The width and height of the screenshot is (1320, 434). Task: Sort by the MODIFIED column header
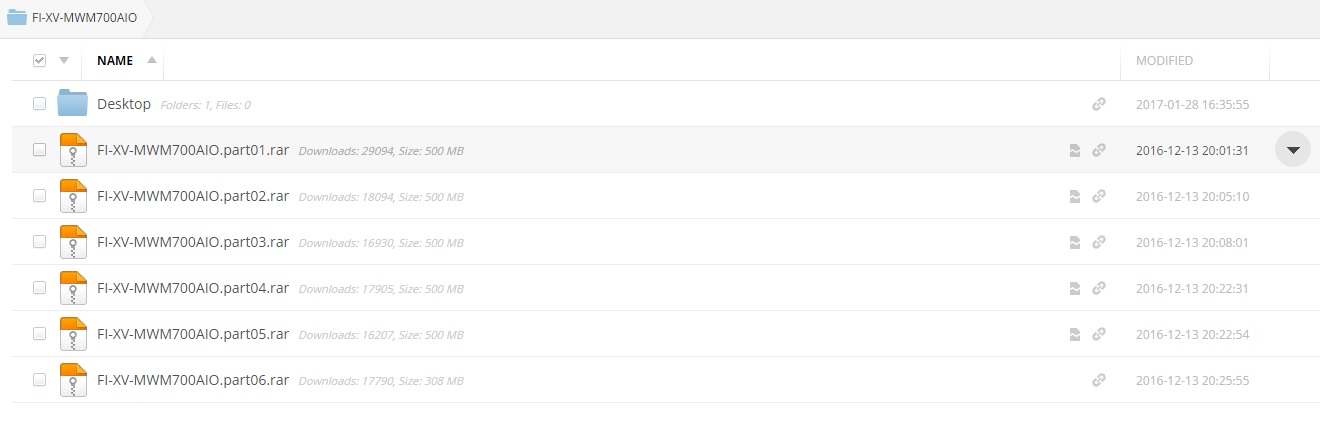coord(1164,60)
